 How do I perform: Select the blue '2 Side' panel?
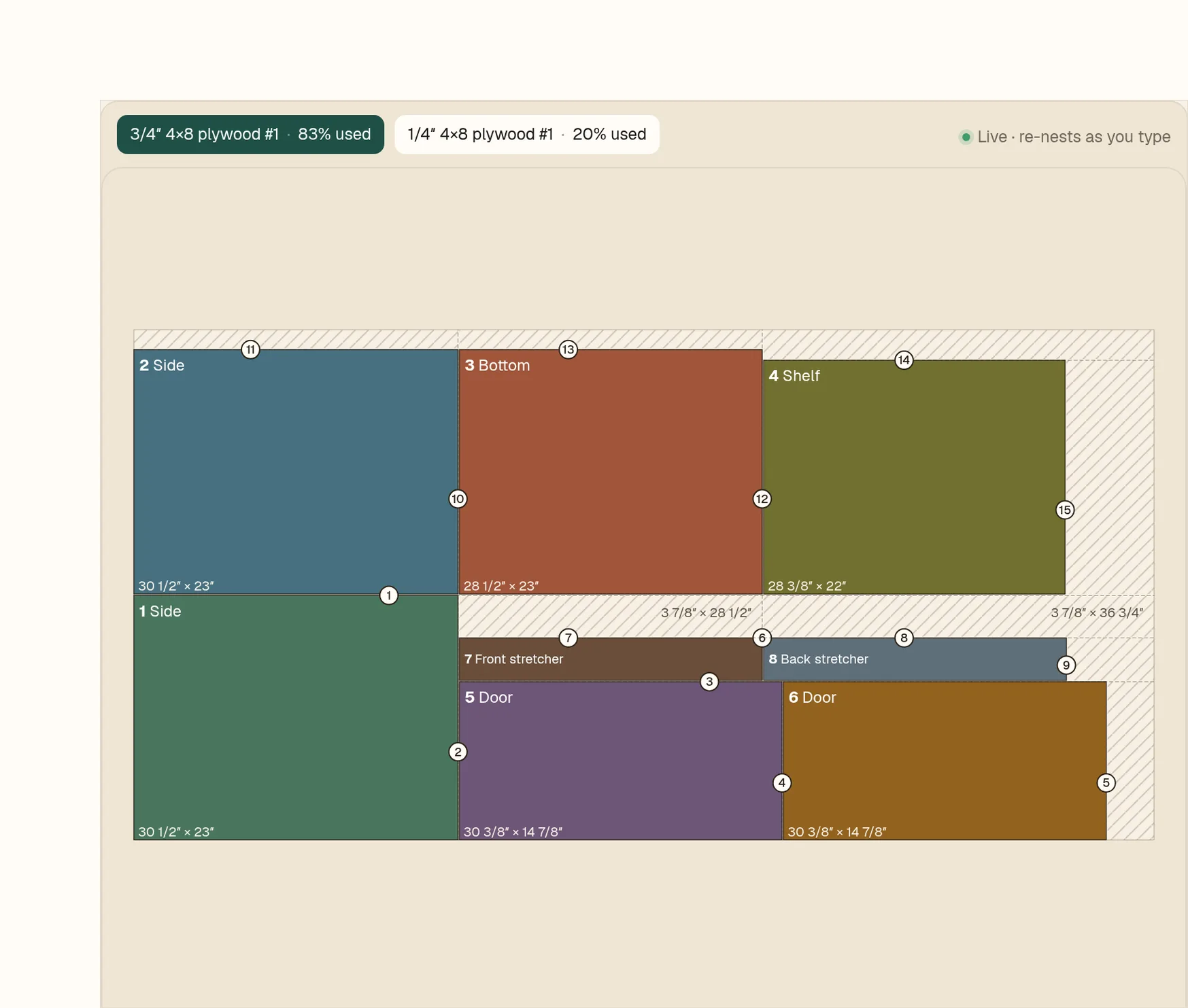click(296, 472)
